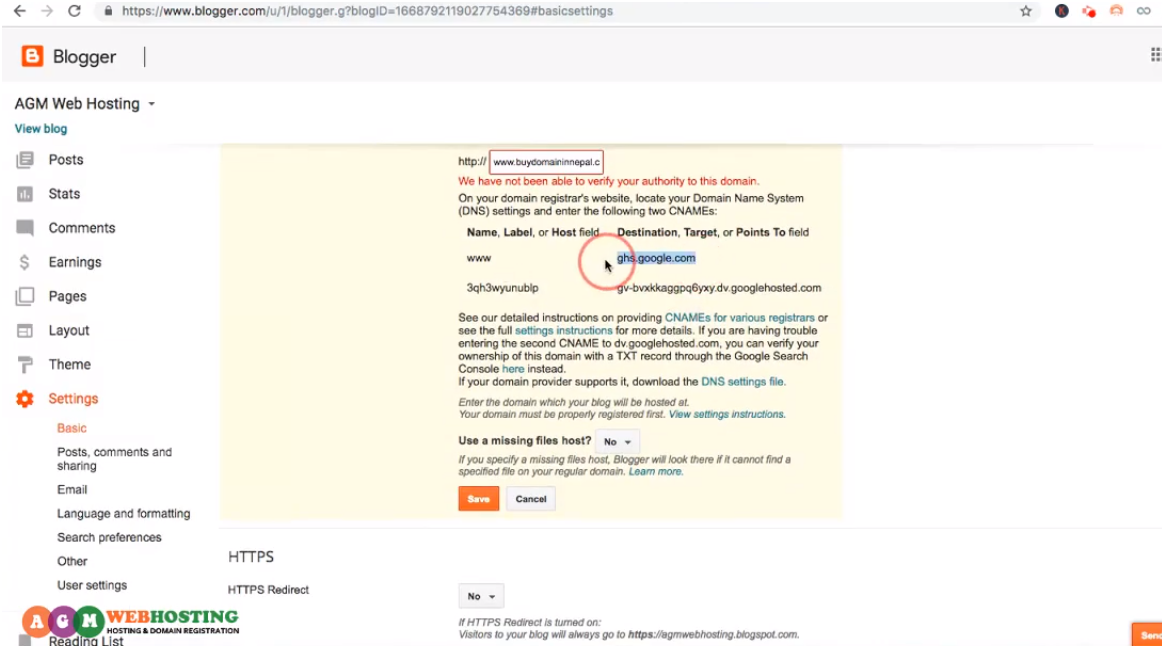Select the Basic settings item

tap(71, 427)
